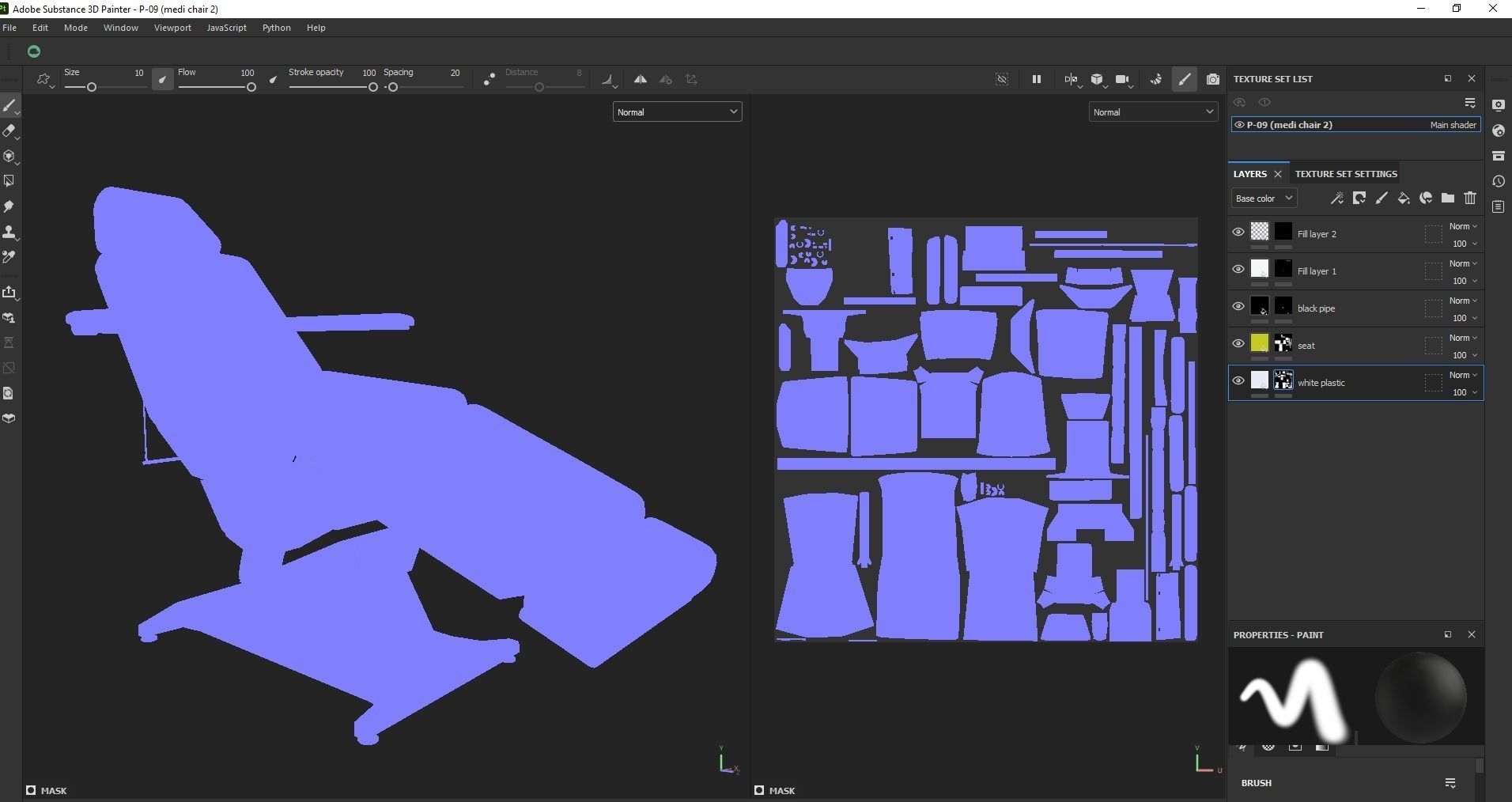
Task: Select the Eraser tool
Action: coord(9,131)
